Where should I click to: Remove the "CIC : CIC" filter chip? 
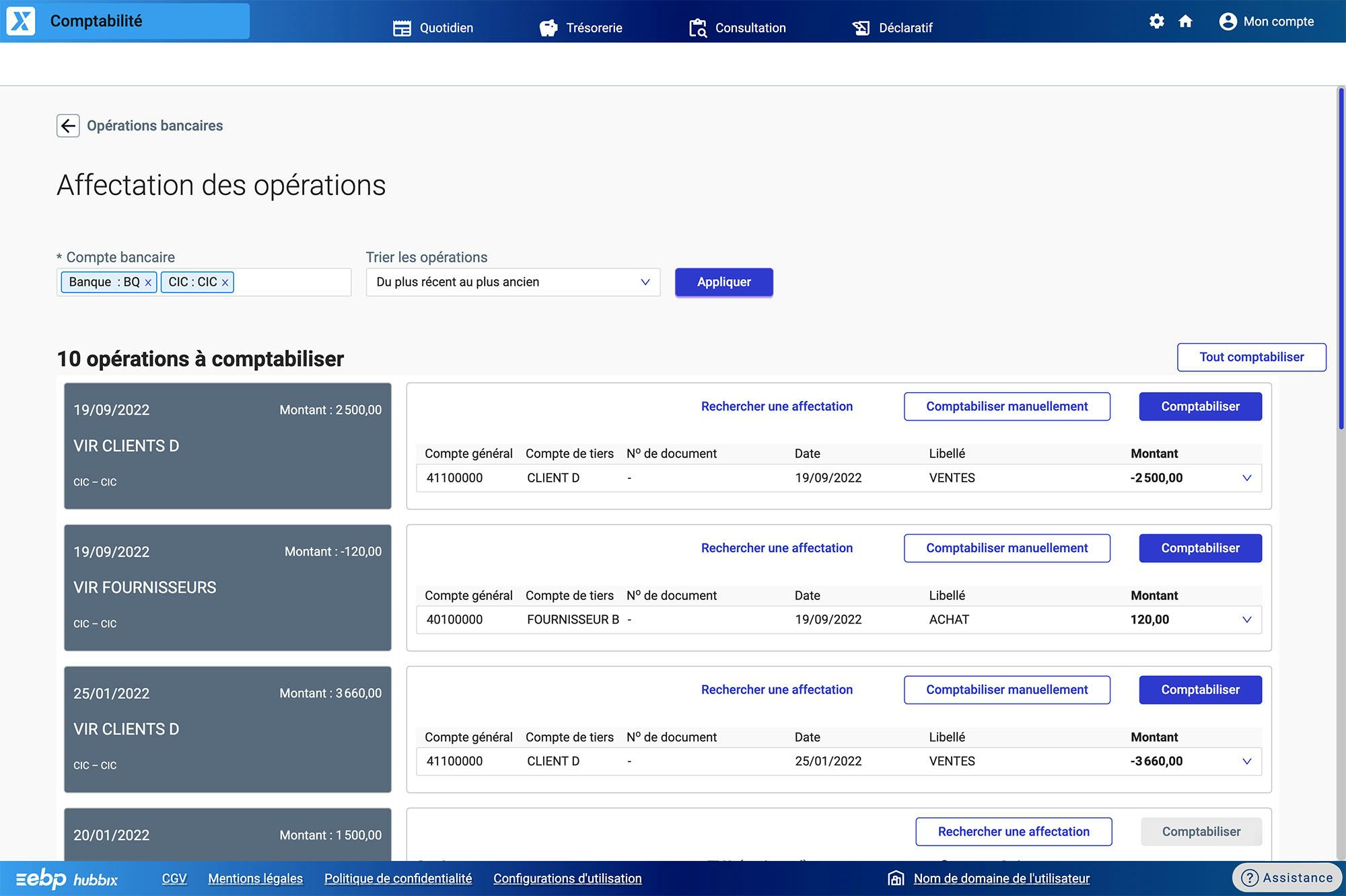point(225,282)
